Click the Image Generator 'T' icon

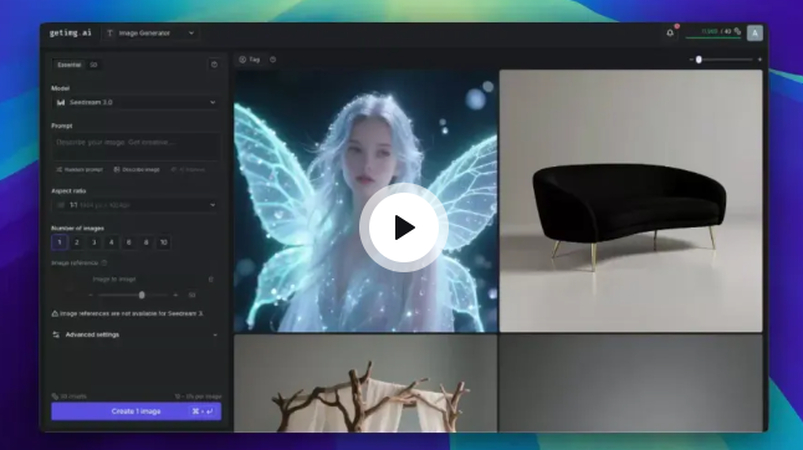pyautogui.click(x=110, y=33)
